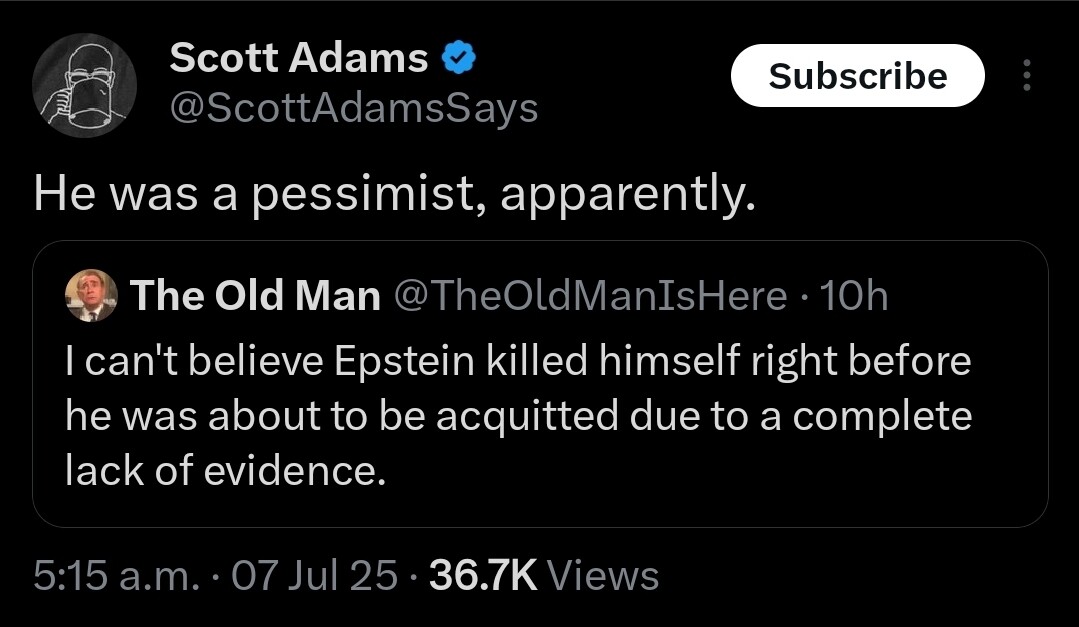The height and width of the screenshot is (627, 1079).
Task: Open the three-dot more options menu
Action: (1026, 75)
